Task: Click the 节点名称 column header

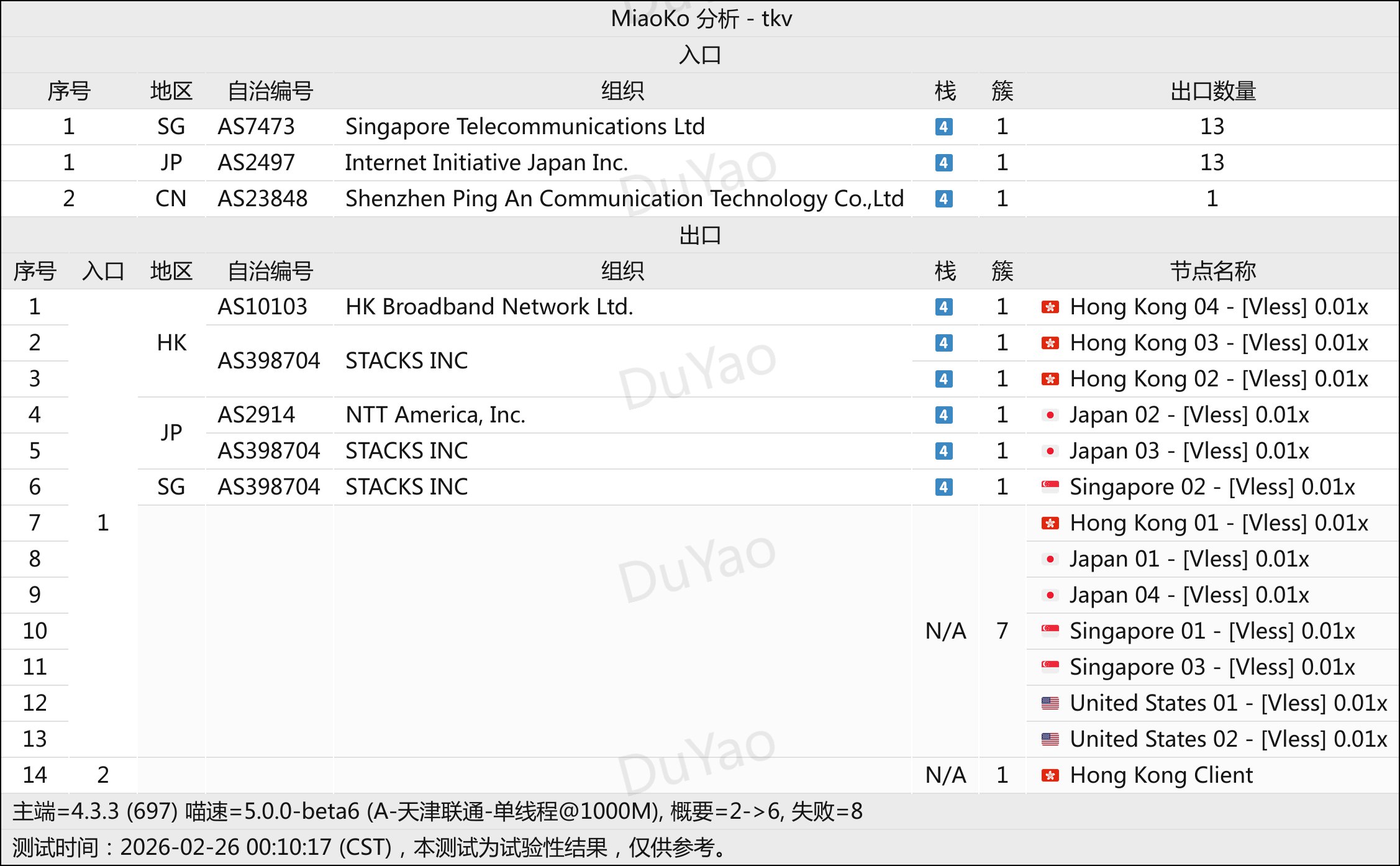Action: pos(1212,271)
